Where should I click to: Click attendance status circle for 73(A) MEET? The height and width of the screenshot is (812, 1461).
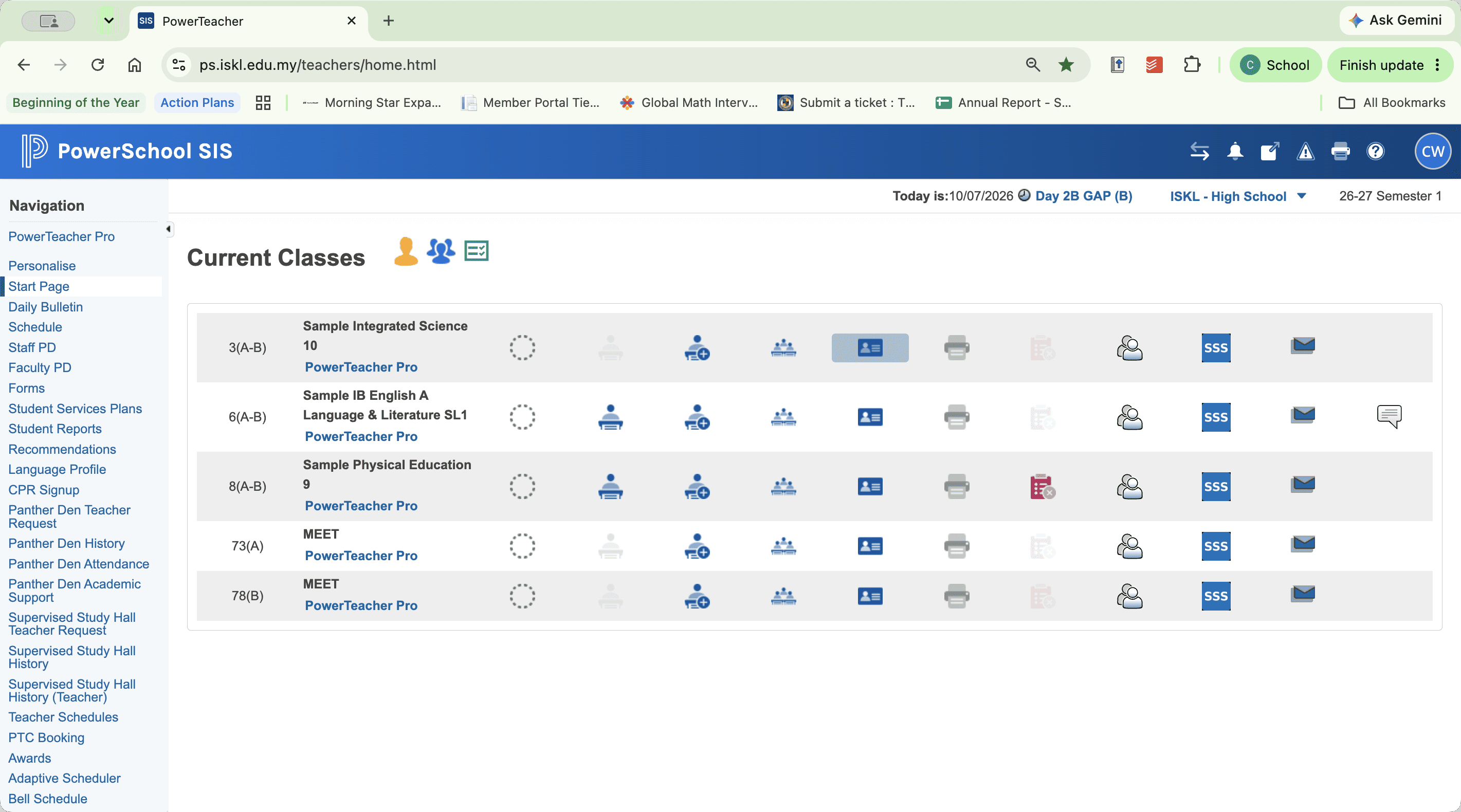522,547
